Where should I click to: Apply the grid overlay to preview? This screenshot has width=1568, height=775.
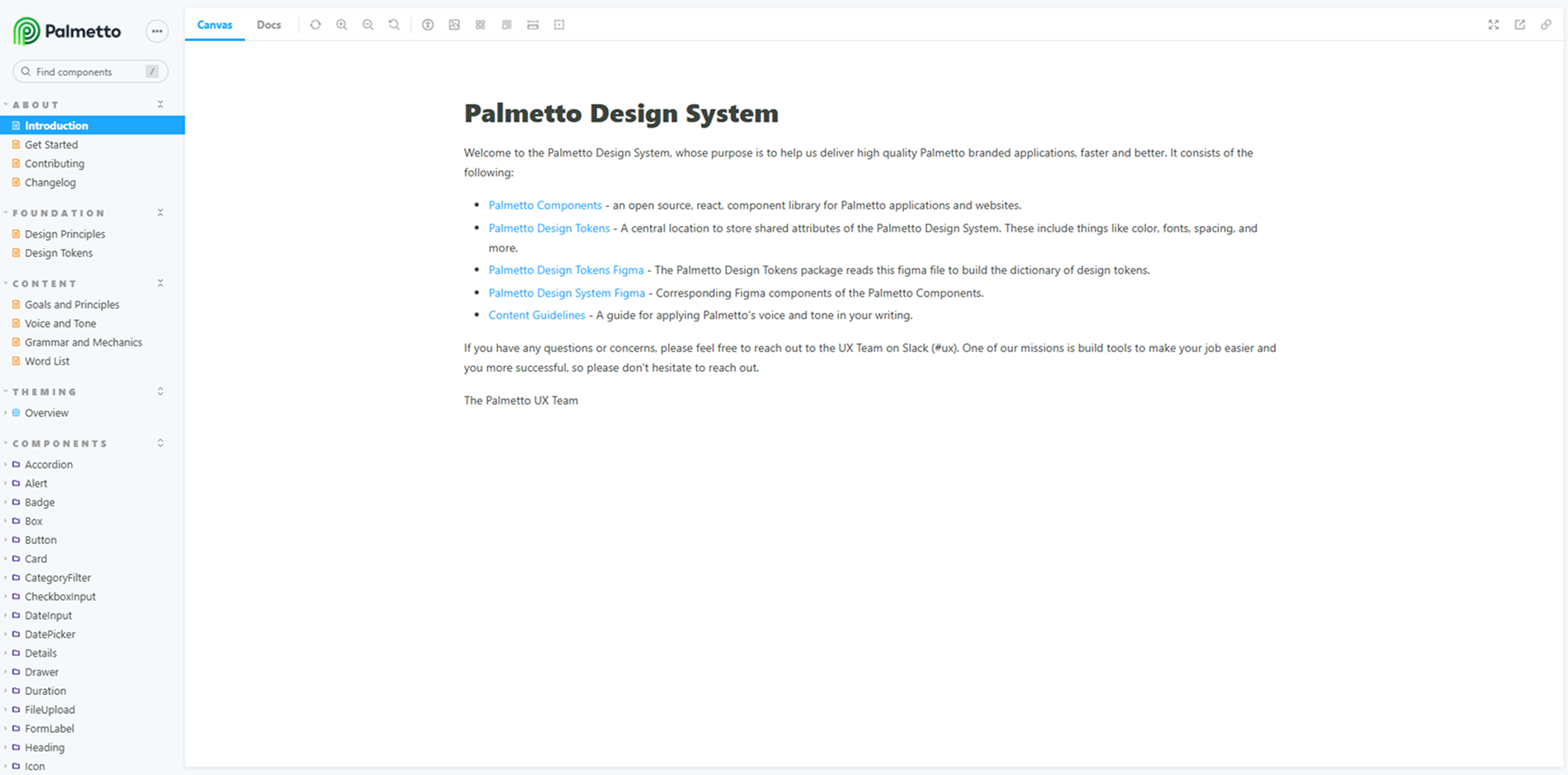point(480,25)
